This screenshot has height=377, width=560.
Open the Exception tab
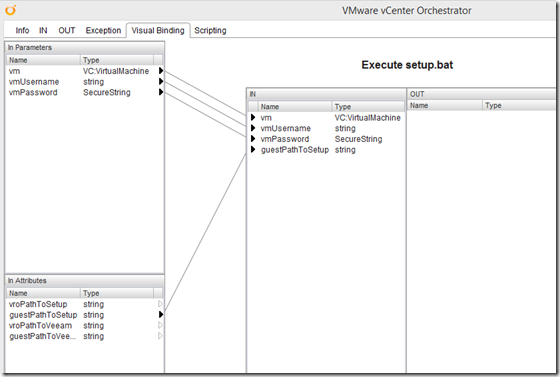pos(103,30)
